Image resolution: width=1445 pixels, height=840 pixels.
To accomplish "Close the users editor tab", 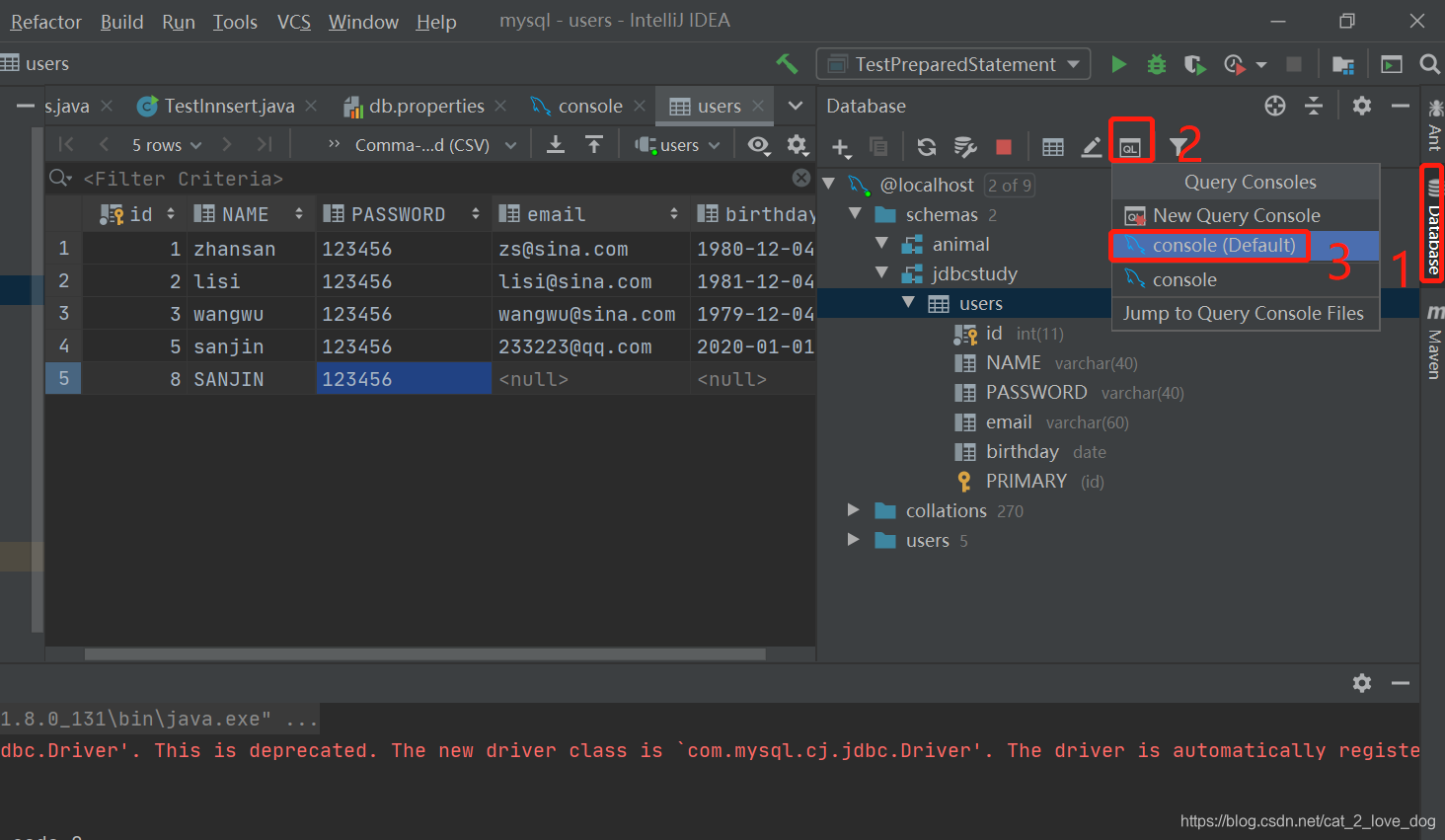I will [x=758, y=106].
